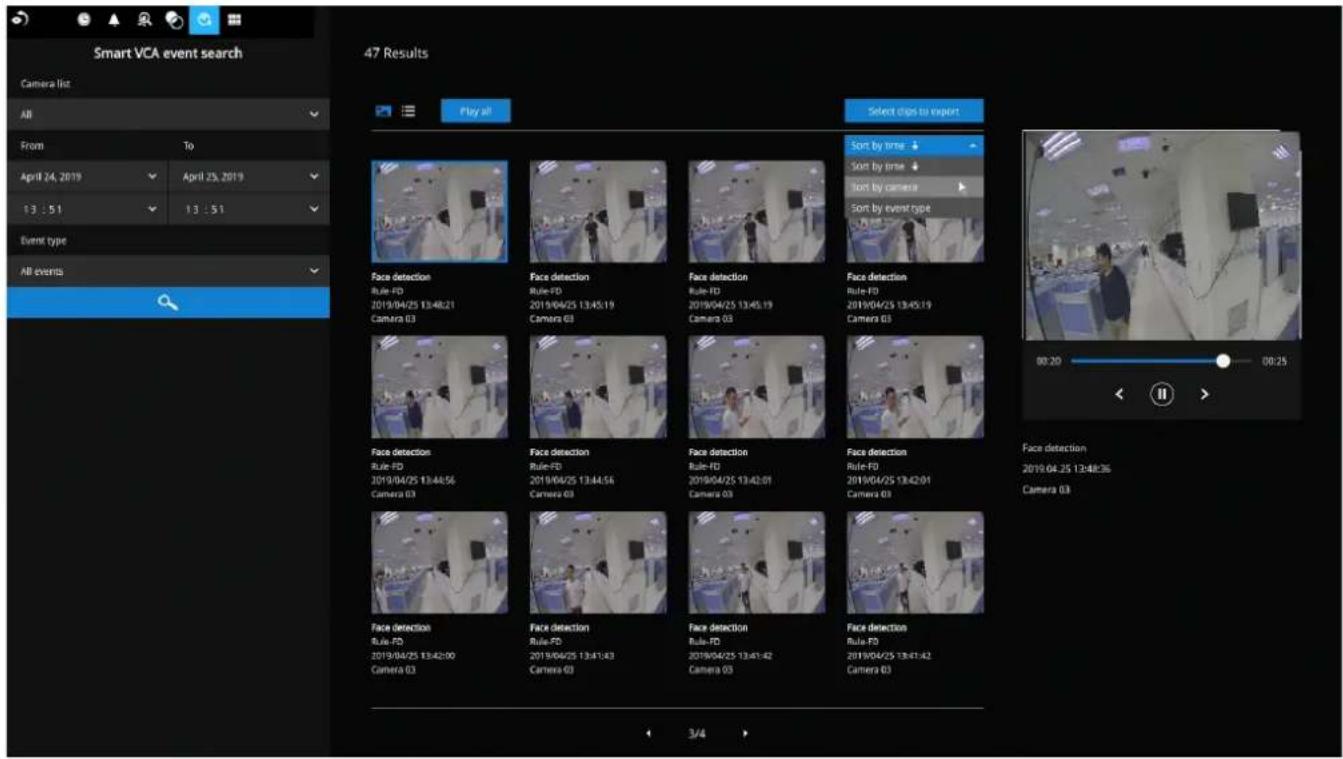Screen dimensions: 1343x759
Task: Collapse the Sort by time dropdown header
Action: (x=914, y=145)
